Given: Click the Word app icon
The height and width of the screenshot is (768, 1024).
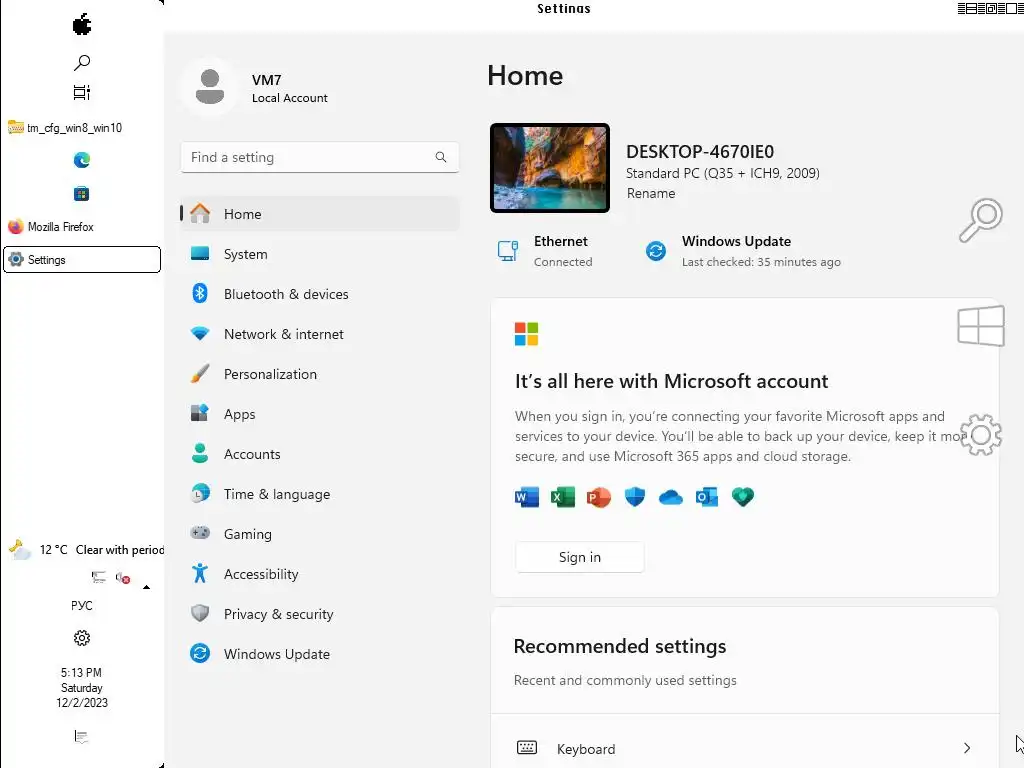Looking at the screenshot, I should click(527, 497).
